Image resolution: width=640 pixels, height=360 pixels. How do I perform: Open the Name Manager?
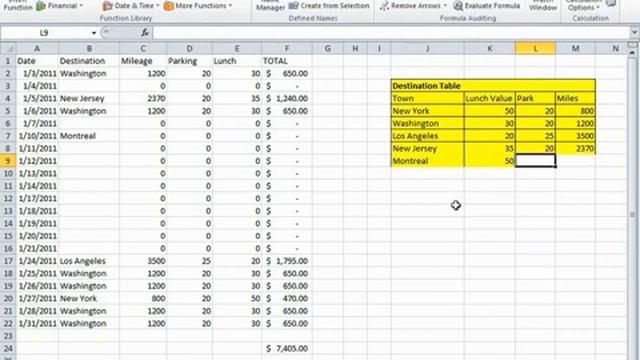270,6
